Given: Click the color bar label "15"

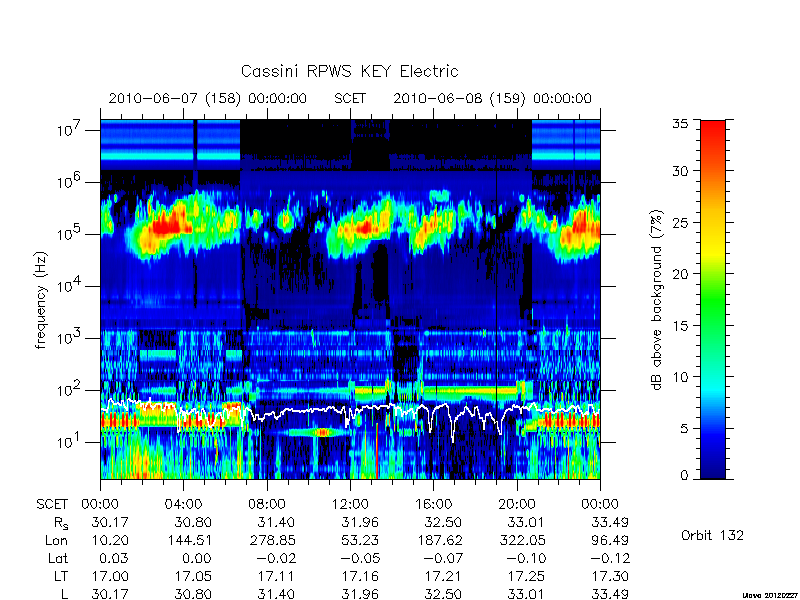Looking at the screenshot, I should (x=683, y=326).
